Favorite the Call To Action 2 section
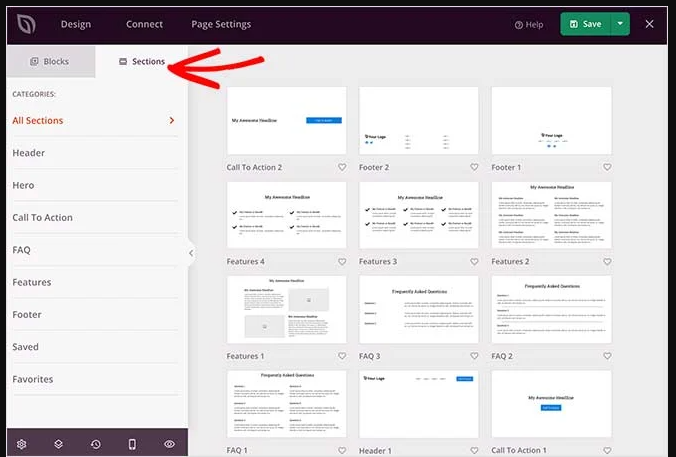The height and width of the screenshot is (457, 676). click(341, 167)
